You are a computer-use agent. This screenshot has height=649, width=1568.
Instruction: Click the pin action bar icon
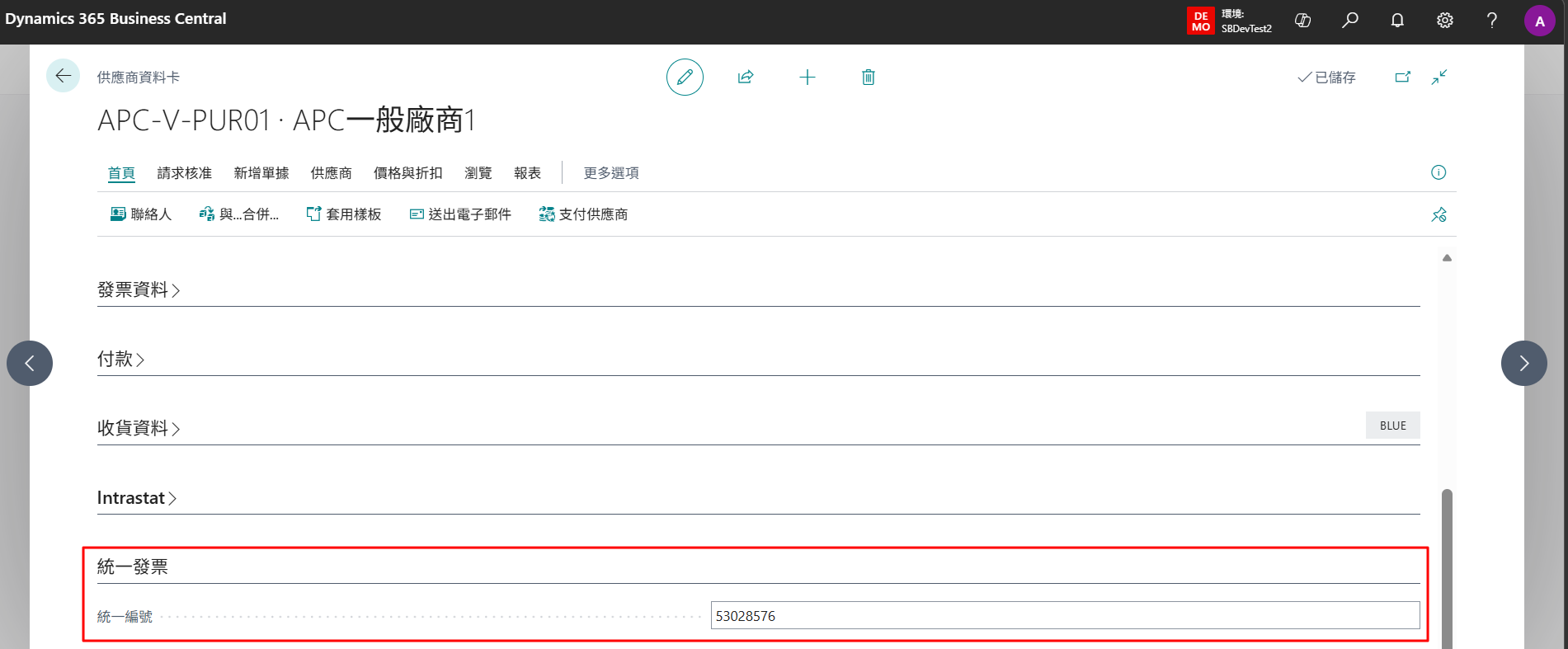pyautogui.click(x=1439, y=214)
